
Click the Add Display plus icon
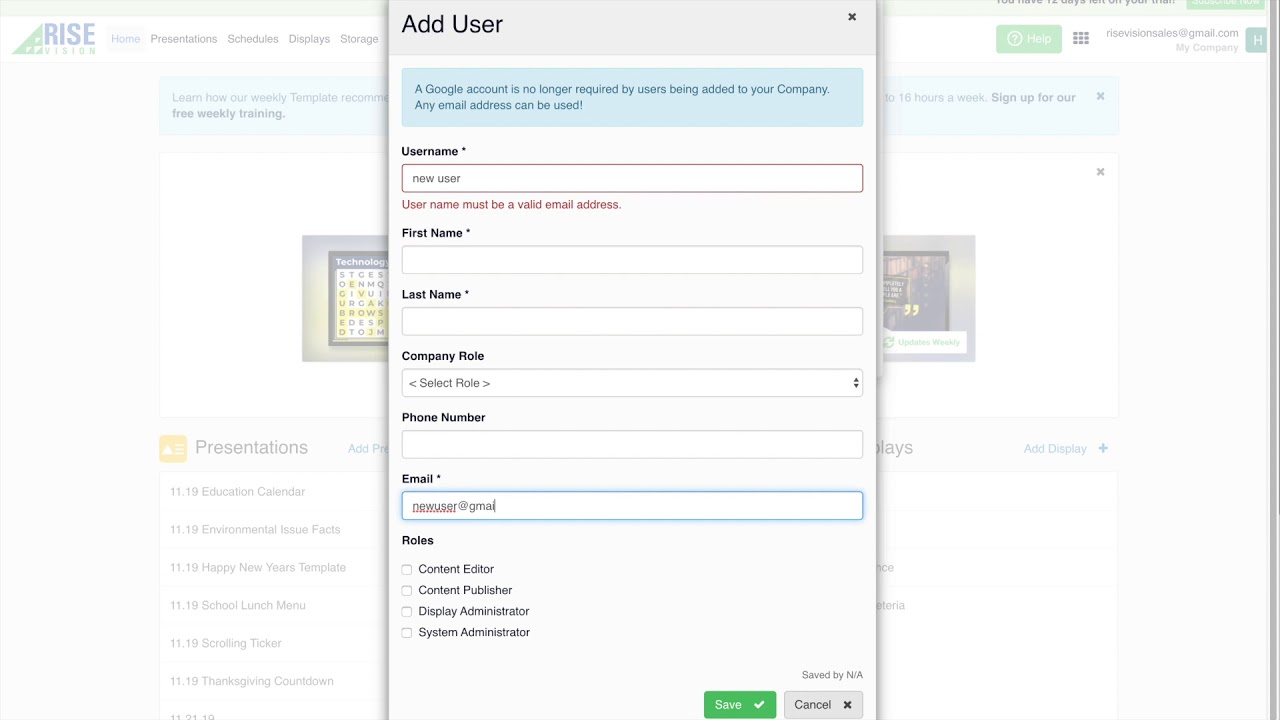pyautogui.click(x=1103, y=448)
